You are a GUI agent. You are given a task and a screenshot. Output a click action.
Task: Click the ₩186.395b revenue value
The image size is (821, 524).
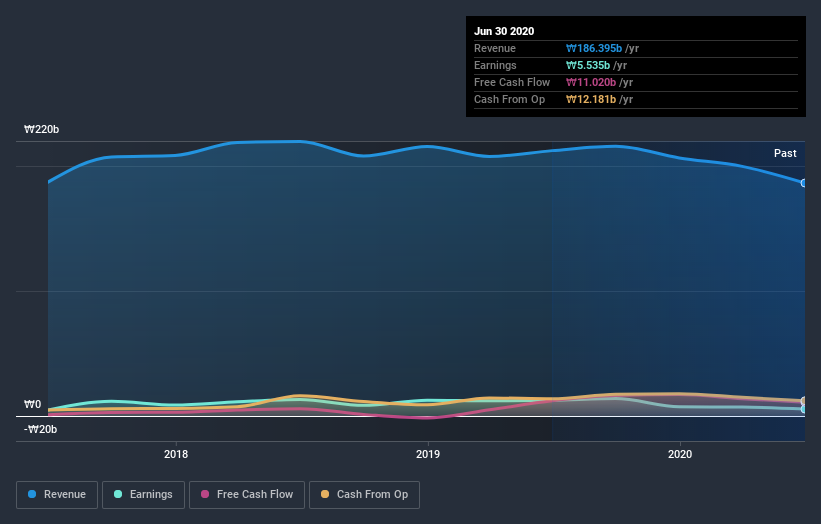(594, 48)
